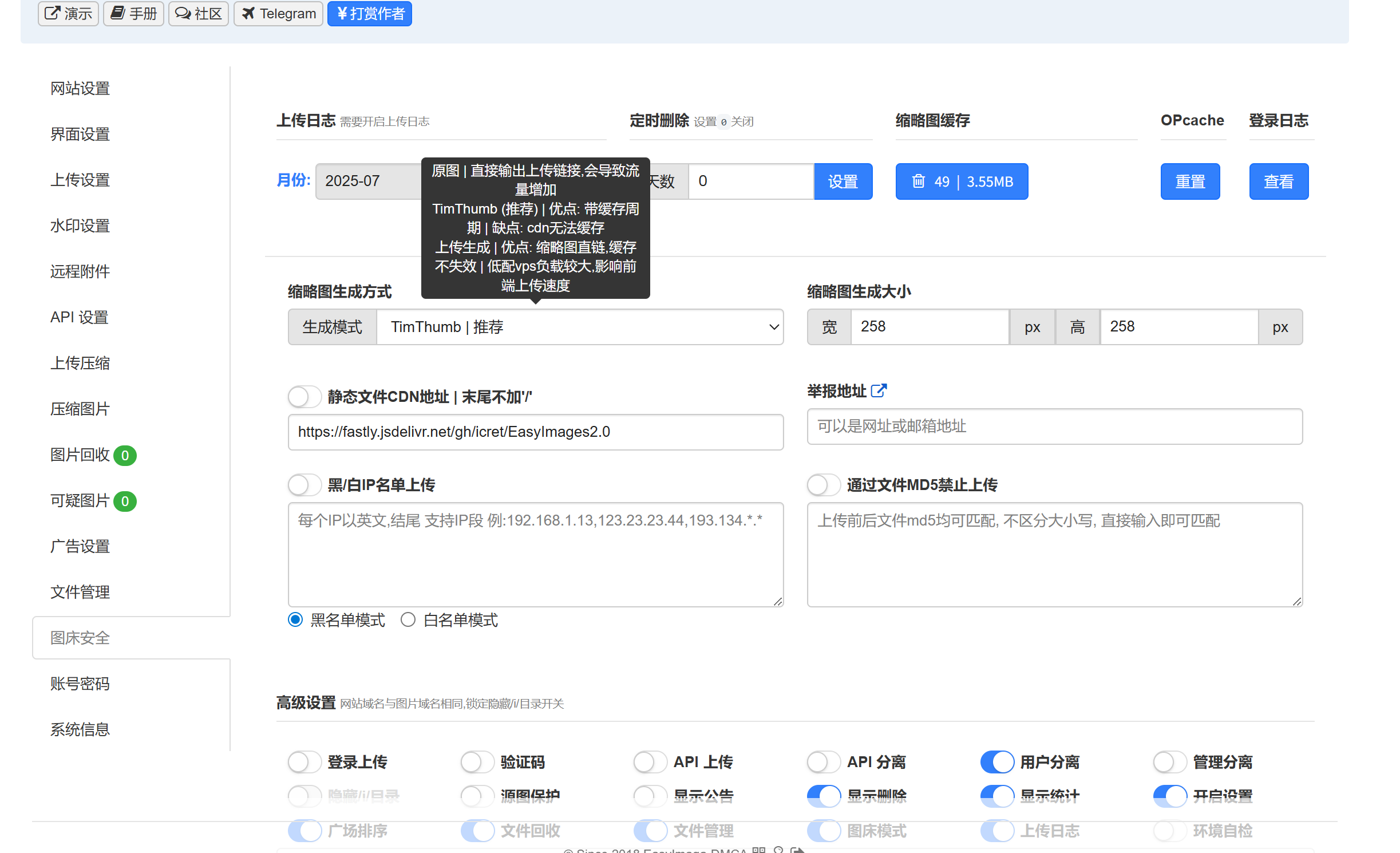Enable the 通过文件MD5禁止上传 toggle
The image size is (1400, 853).
tap(823, 484)
